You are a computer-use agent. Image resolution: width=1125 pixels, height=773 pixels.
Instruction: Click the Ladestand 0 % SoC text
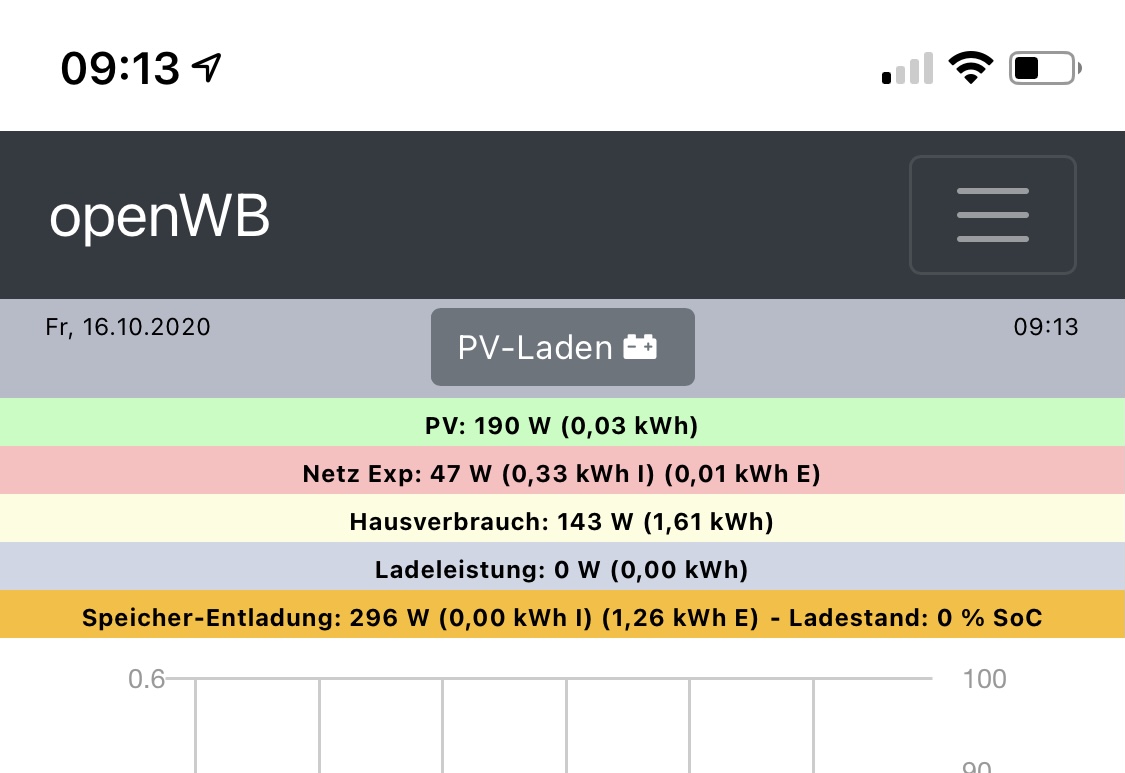coord(915,617)
